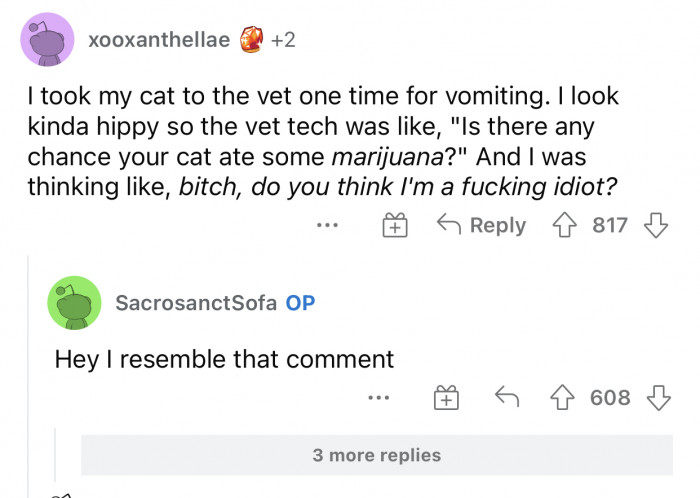700x498 pixels.
Task: Expand the "3 more replies" section
Action: coord(376,455)
